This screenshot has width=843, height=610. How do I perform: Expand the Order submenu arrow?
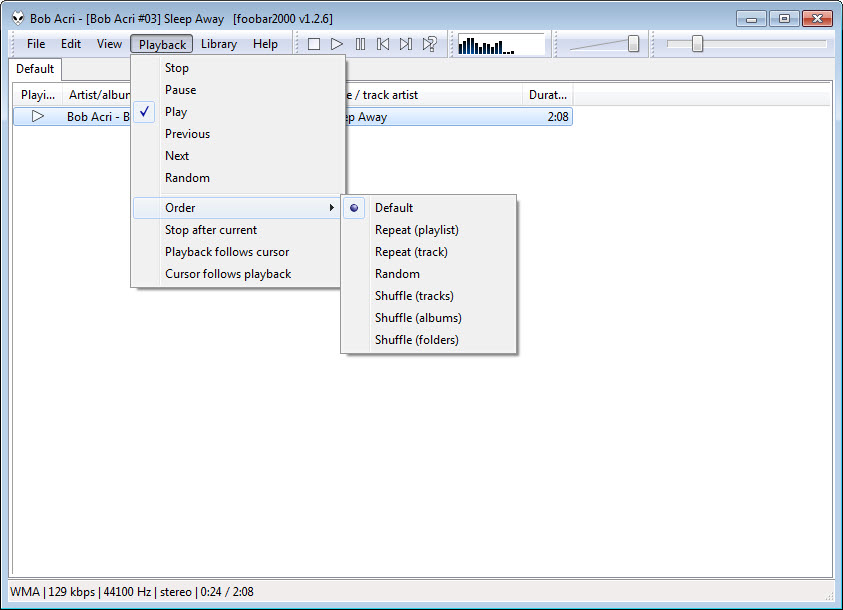332,208
